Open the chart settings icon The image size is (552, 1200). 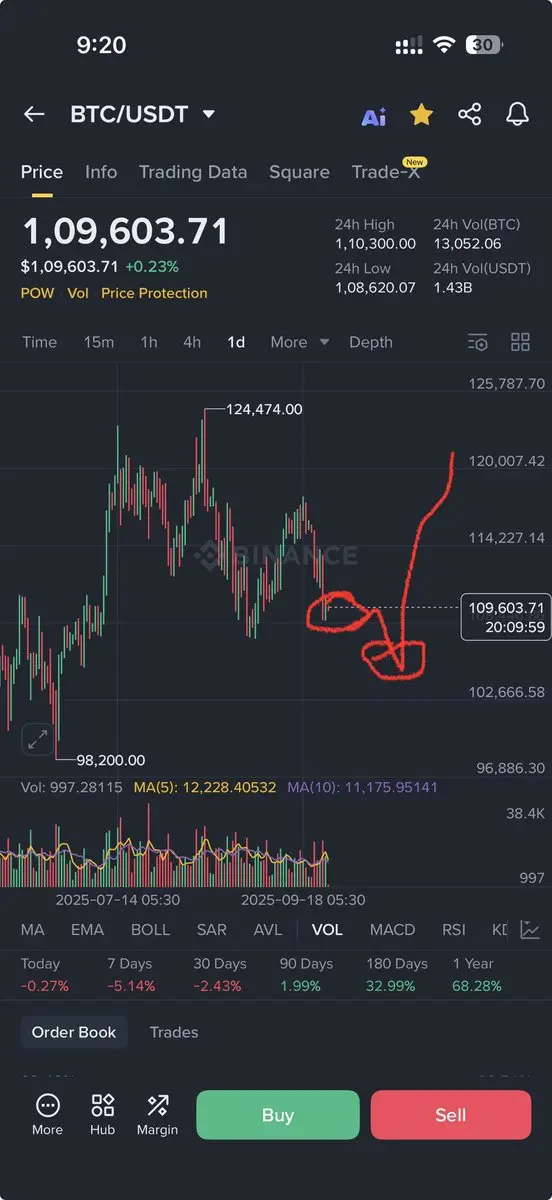pos(478,342)
